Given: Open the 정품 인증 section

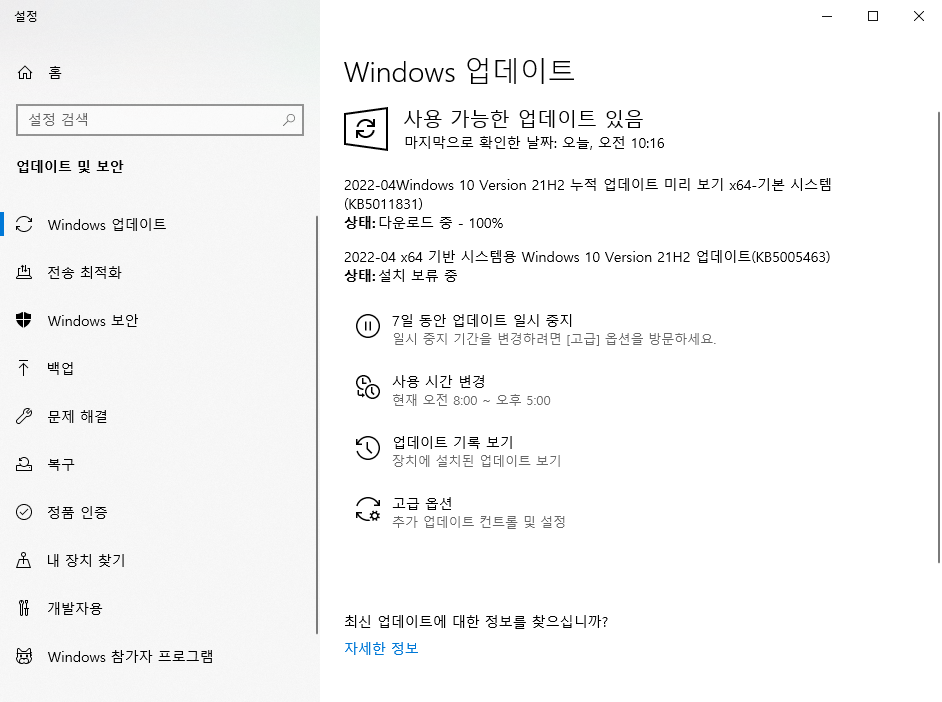Looking at the screenshot, I should [158, 512].
